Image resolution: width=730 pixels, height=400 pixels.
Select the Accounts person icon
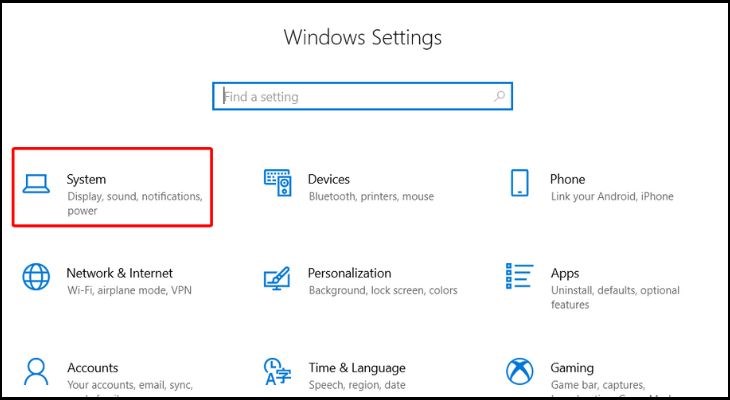[x=36, y=370]
